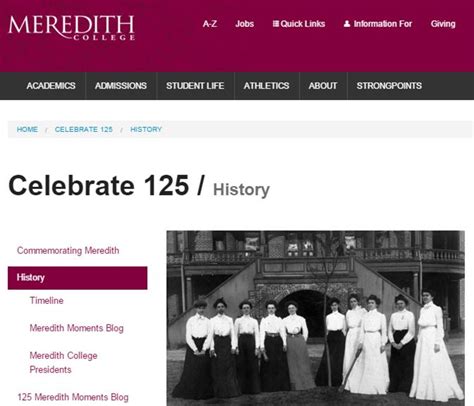Open Meredith College Presidents sidebar link
Image resolution: width=474 pixels, height=406 pixels.
[63, 362]
